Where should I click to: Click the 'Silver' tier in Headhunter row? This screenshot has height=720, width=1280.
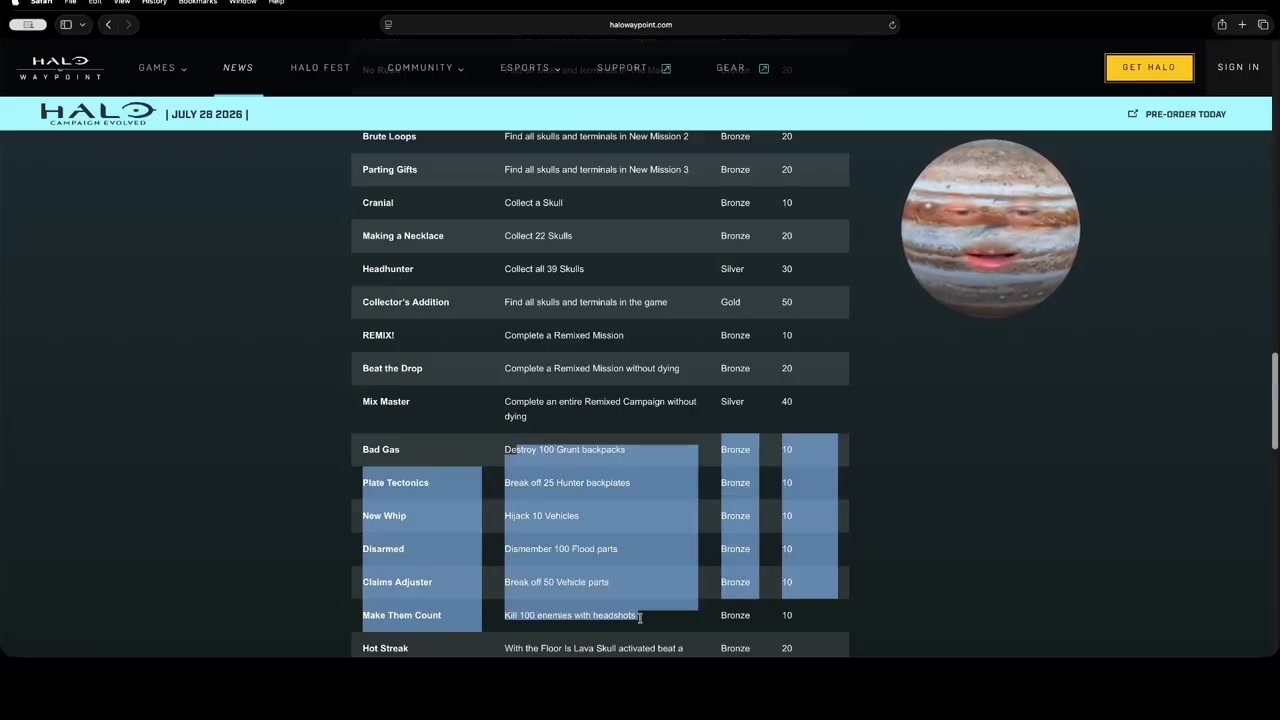pyautogui.click(x=732, y=269)
